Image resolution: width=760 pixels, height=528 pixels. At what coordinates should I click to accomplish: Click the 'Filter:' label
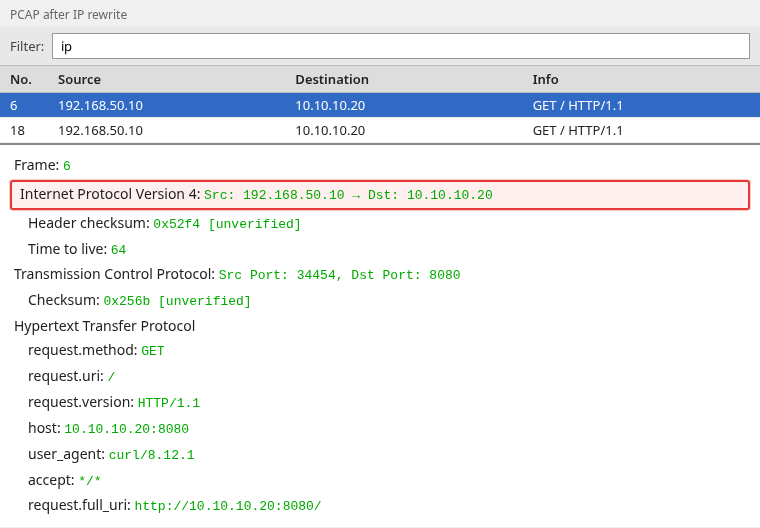[x=27, y=47]
